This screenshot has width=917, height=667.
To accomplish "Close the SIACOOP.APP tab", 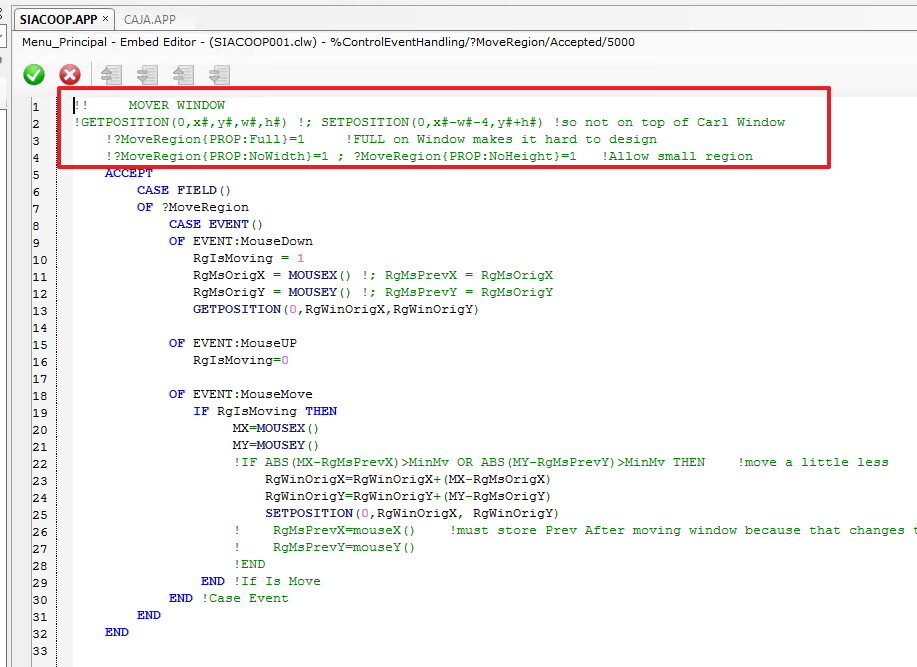I will click(x=106, y=19).
